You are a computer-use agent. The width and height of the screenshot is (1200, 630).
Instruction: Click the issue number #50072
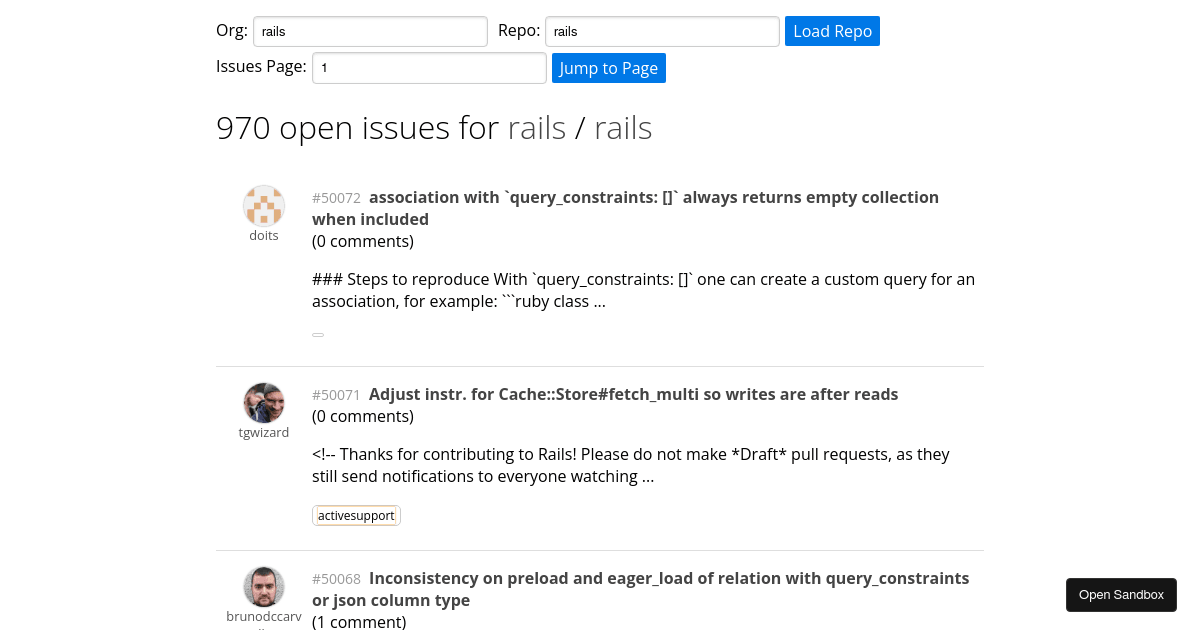336,198
